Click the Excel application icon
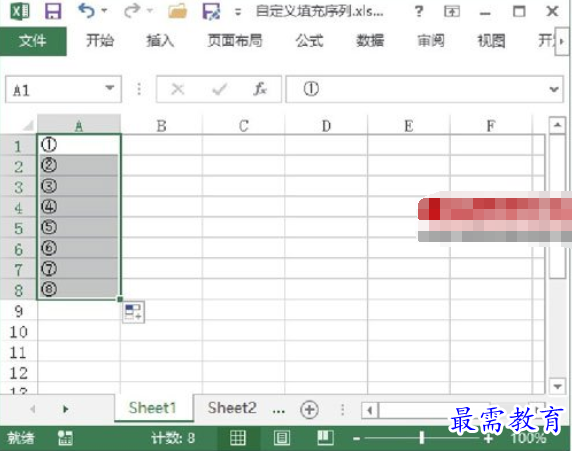 [x=20, y=11]
